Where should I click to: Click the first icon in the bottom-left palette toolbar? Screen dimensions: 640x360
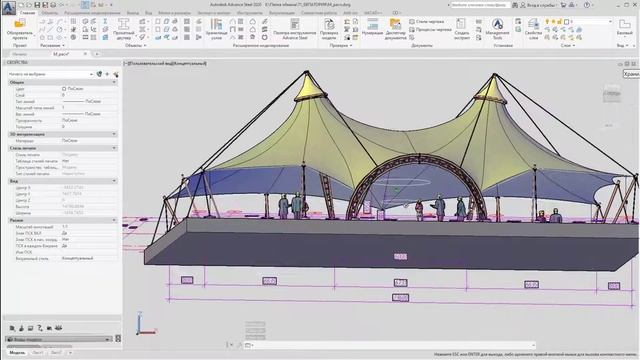coord(12,328)
